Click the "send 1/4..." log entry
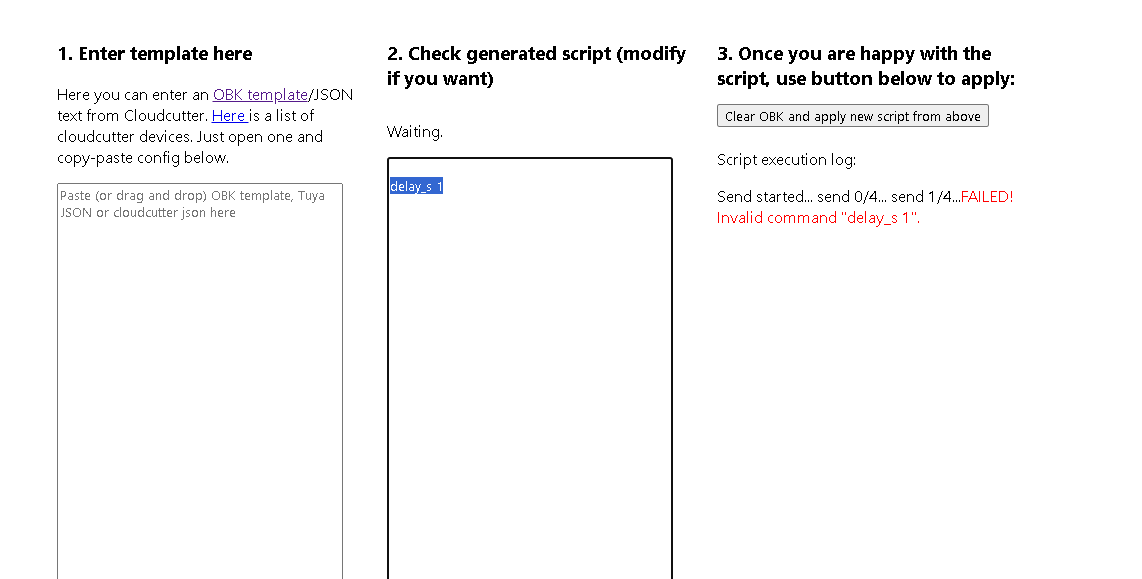Viewport: 1142px width, 579px height. (x=926, y=197)
